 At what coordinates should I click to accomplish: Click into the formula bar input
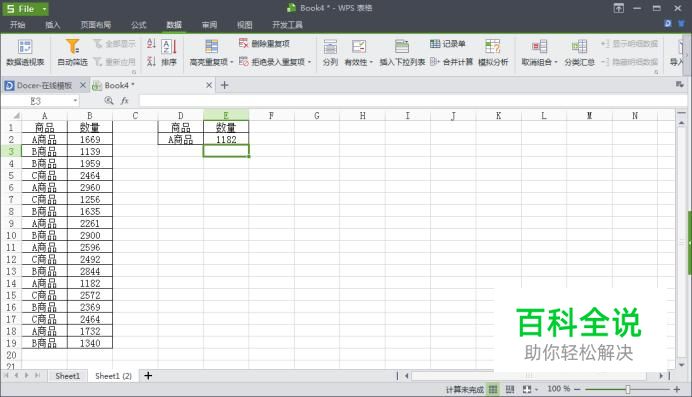(413, 101)
